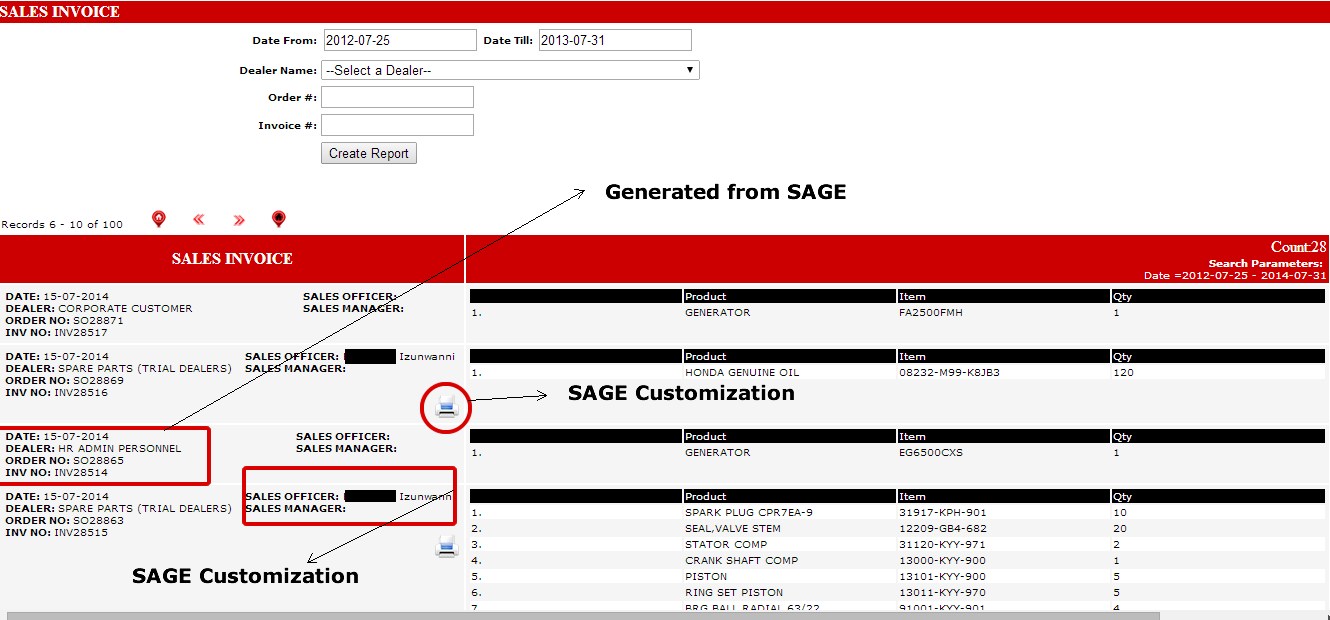The image size is (1330, 620).
Task: Click item code 31120-KYY-971
Action: click(x=943, y=544)
